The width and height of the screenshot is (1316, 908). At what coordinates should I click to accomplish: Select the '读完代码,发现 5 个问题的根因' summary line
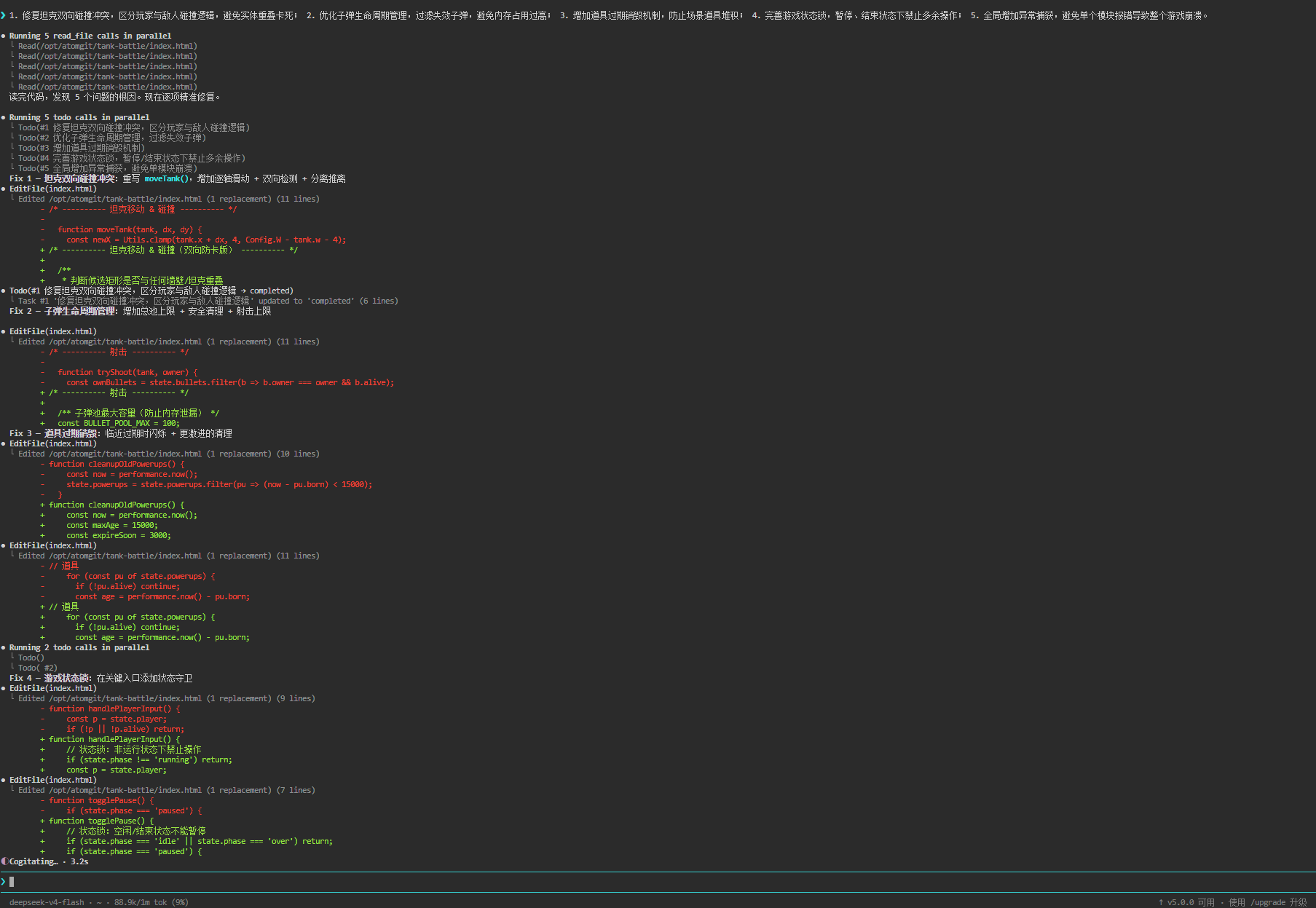pyautogui.click(x=114, y=97)
